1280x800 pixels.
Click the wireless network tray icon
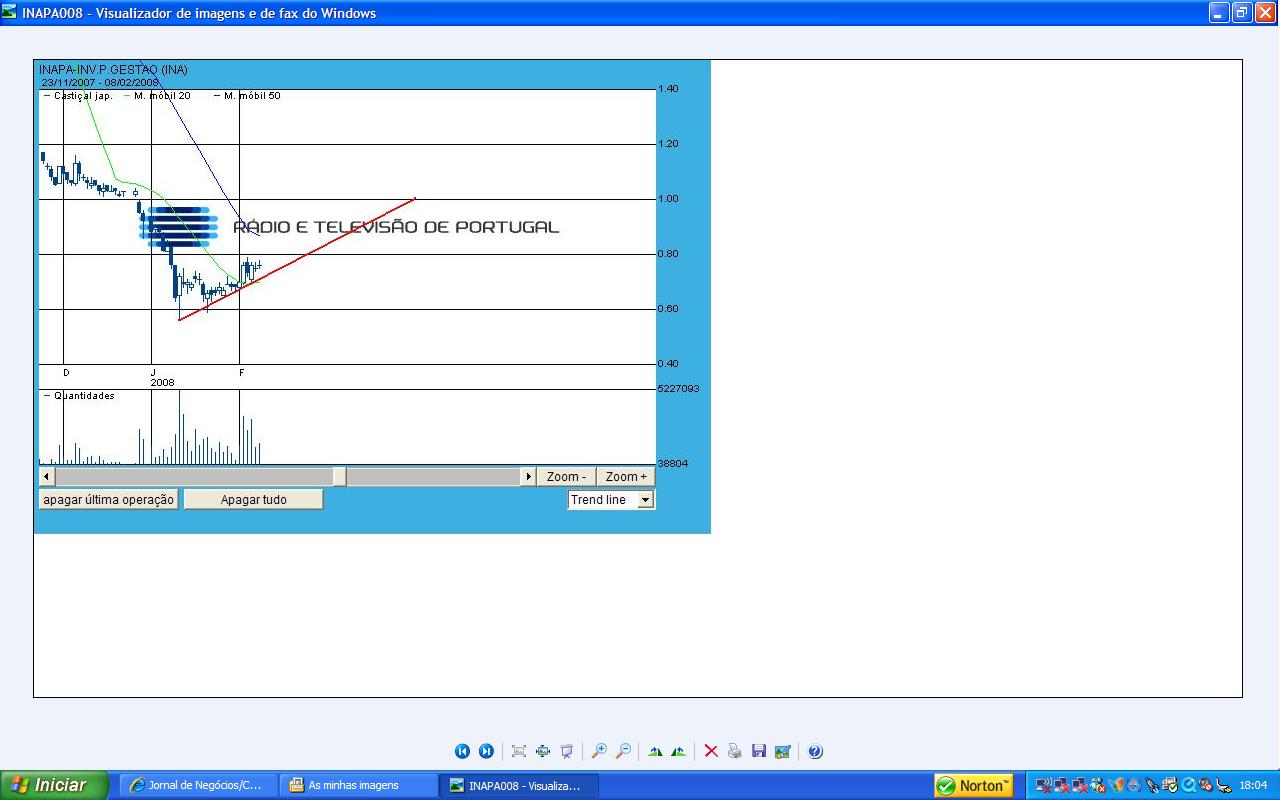[1044, 785]
